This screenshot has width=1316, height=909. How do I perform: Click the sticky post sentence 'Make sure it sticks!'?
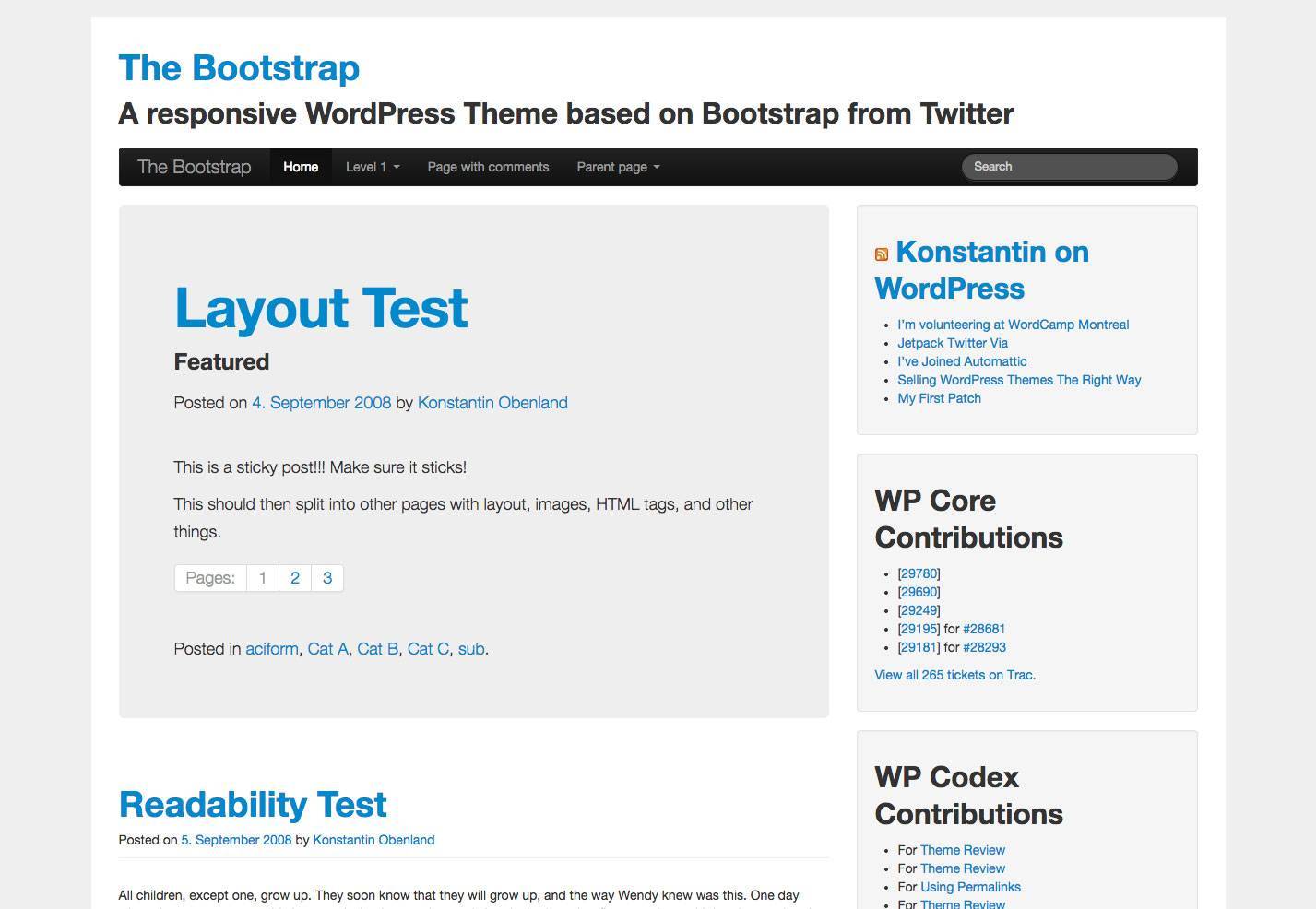tap(397, 467)
